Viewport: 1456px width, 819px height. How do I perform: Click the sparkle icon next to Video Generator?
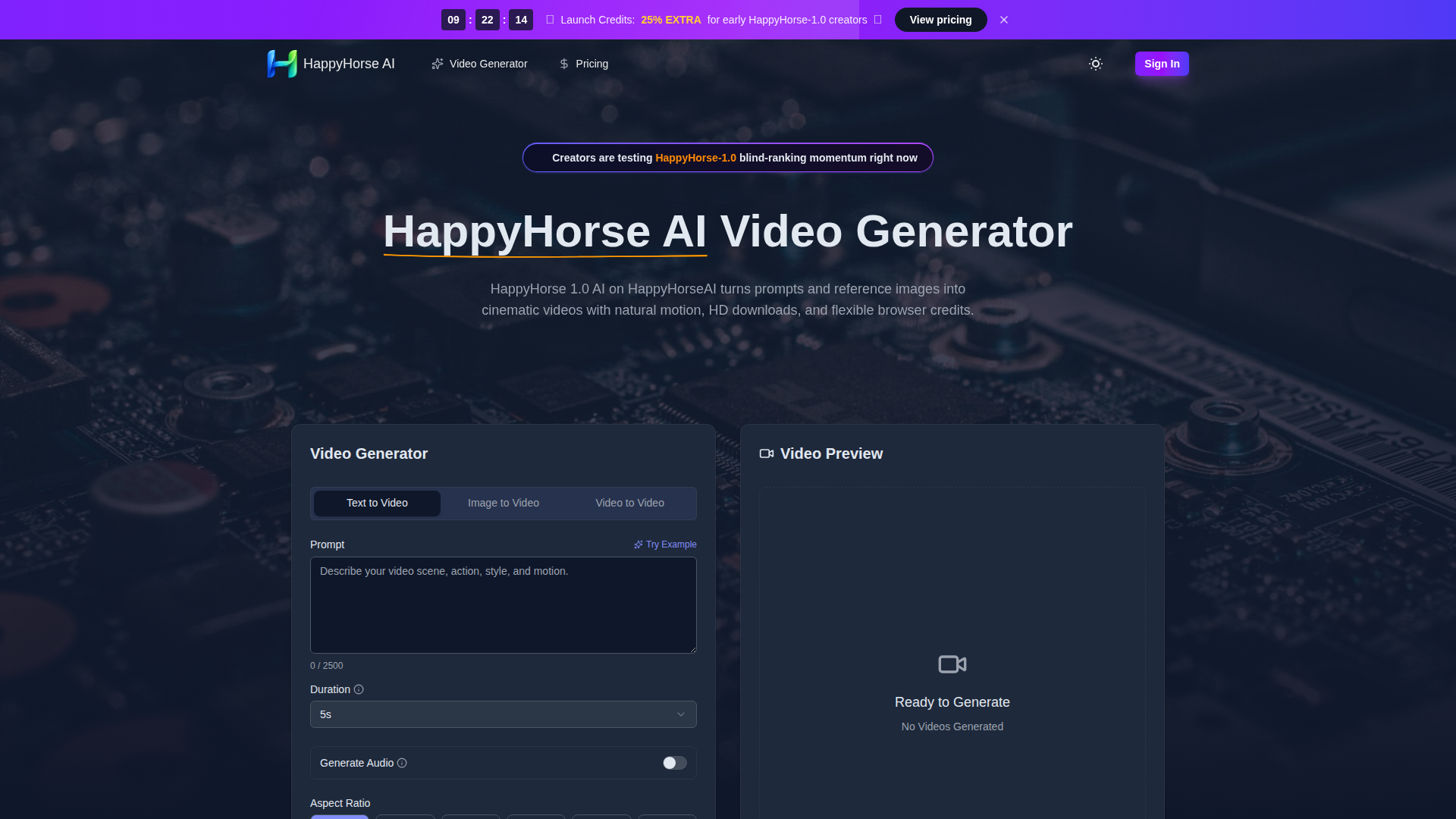pos(438,64)
